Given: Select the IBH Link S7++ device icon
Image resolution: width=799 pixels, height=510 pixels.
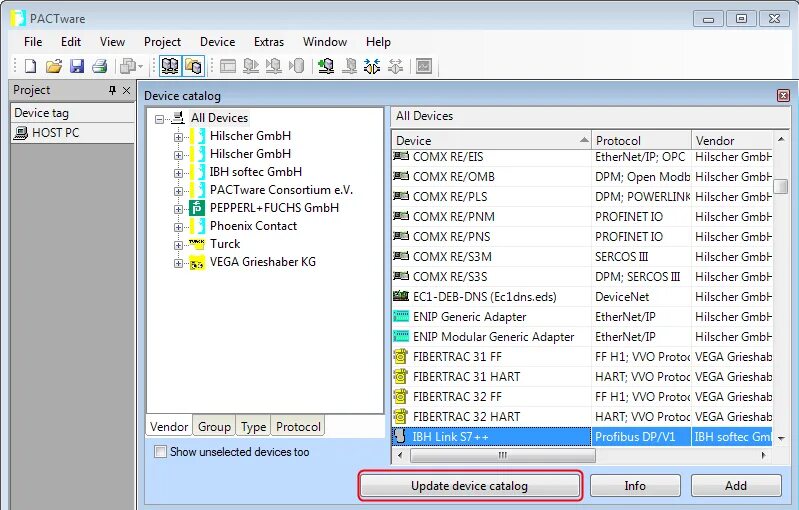Looking at the screenshot, I should [401, 436].
